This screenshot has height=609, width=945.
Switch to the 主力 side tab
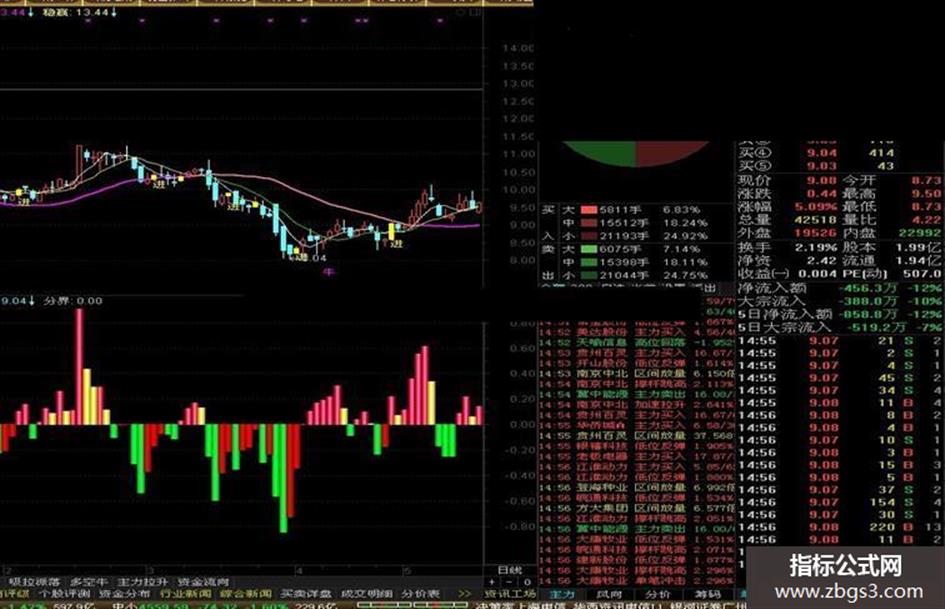click(562, 595)
